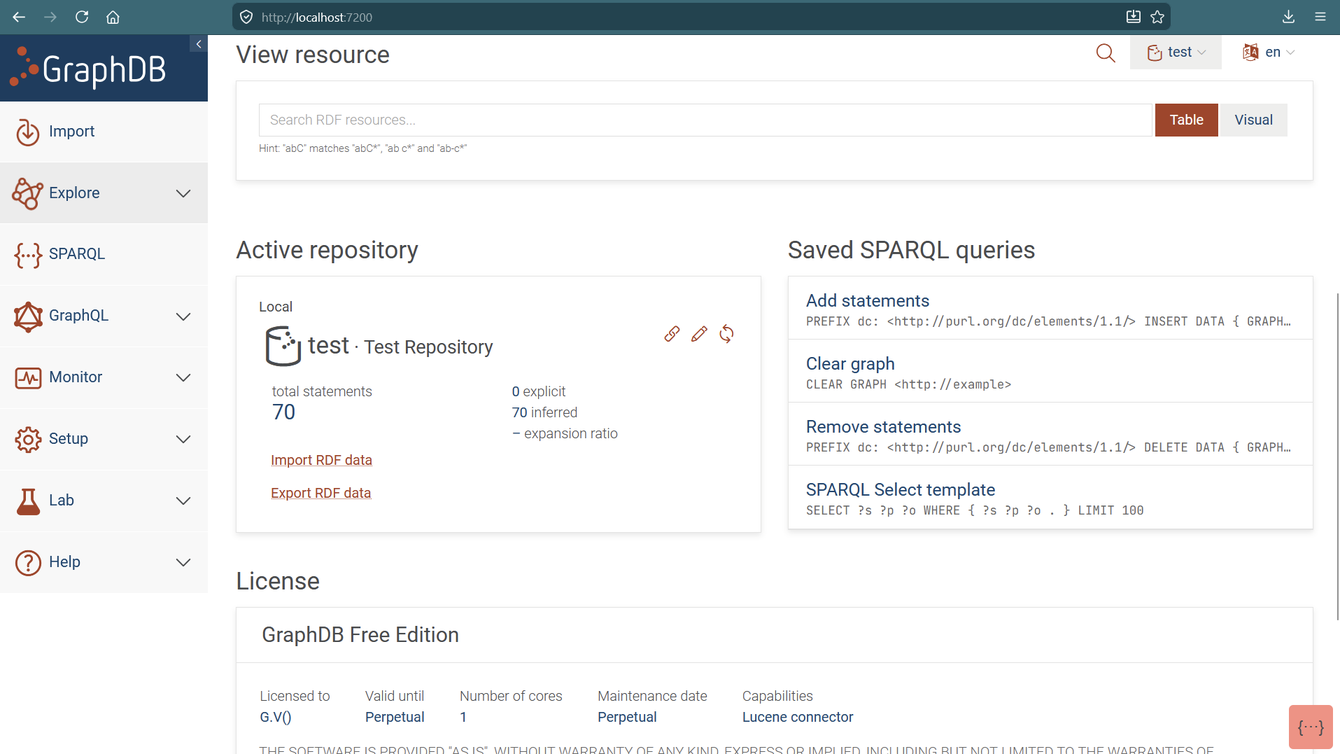Image resolution: width=1340 pixels, height=754 pixels.
Task: Restart the test repository icon
Action: point(727,334)
